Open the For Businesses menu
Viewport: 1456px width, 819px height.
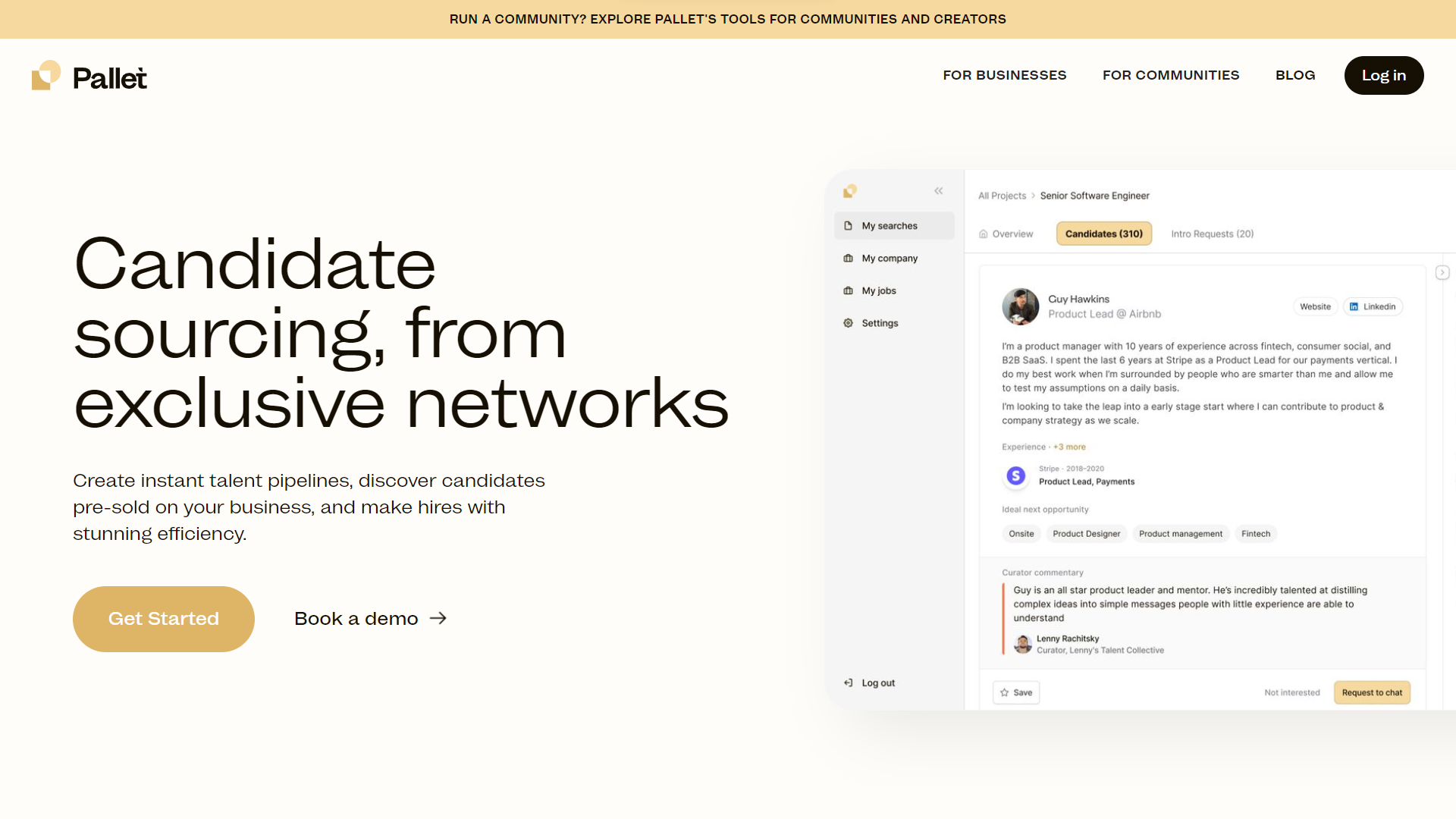point(1004,75)
